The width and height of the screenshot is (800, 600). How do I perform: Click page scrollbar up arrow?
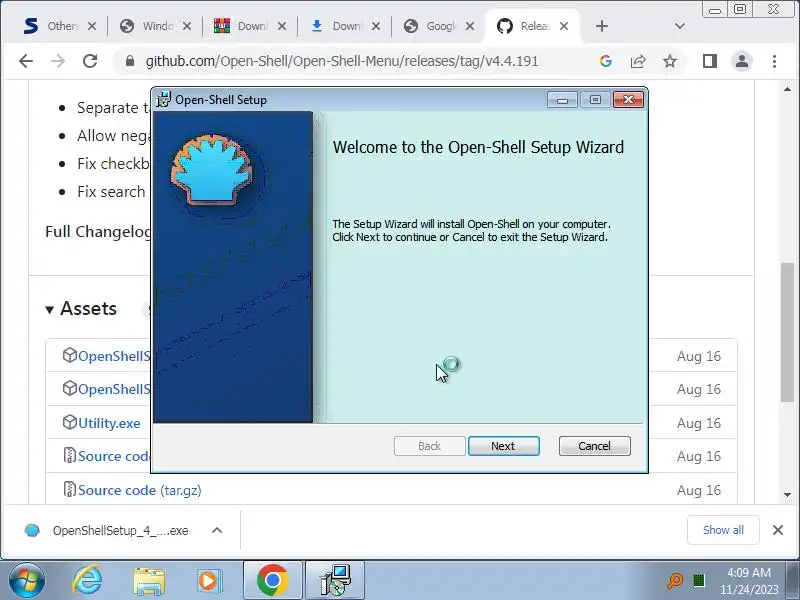788,89
